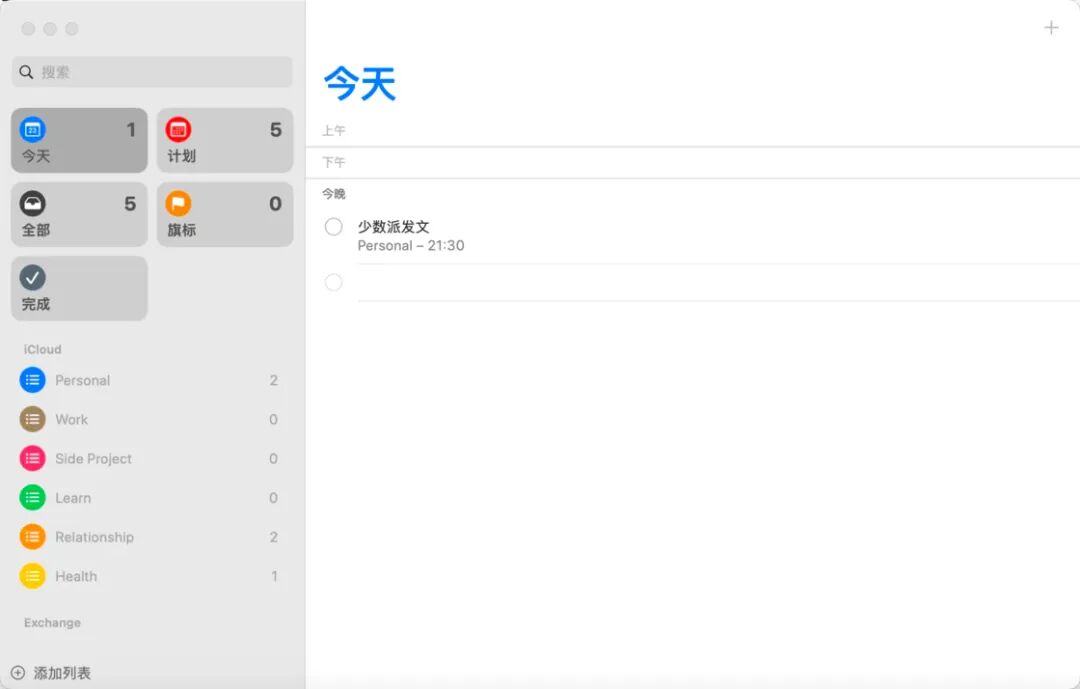Select the orange Relationship list icon
The width and height of the screenshot is (1080, 689).
[x=32, y=537]
